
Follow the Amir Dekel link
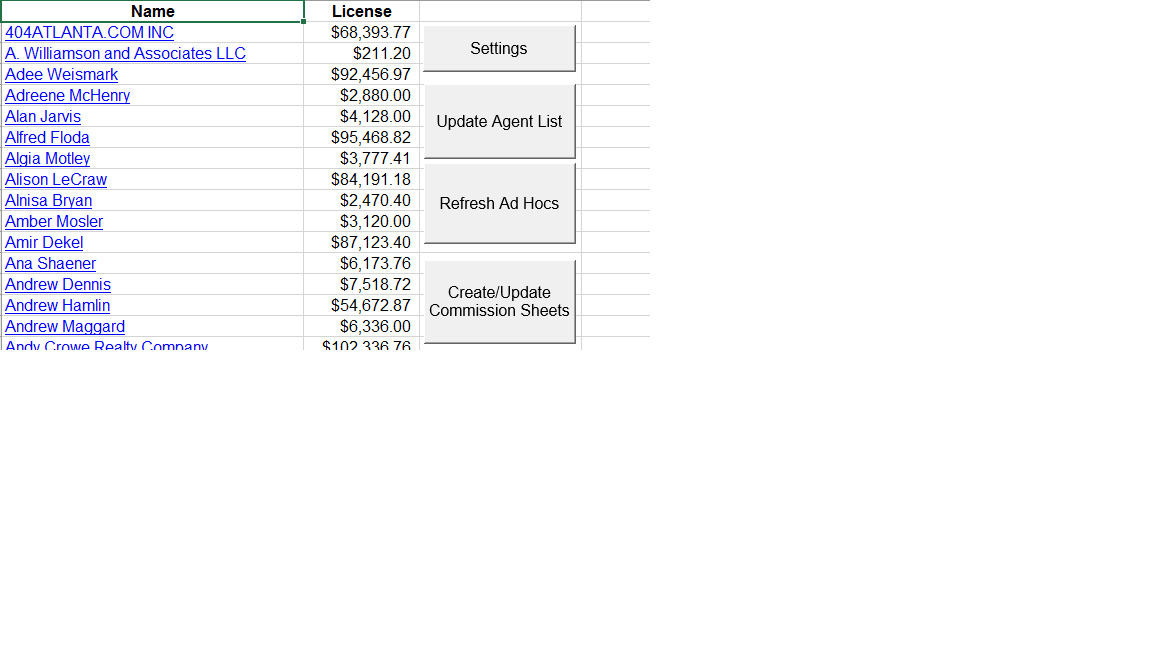tap(44, 242)
